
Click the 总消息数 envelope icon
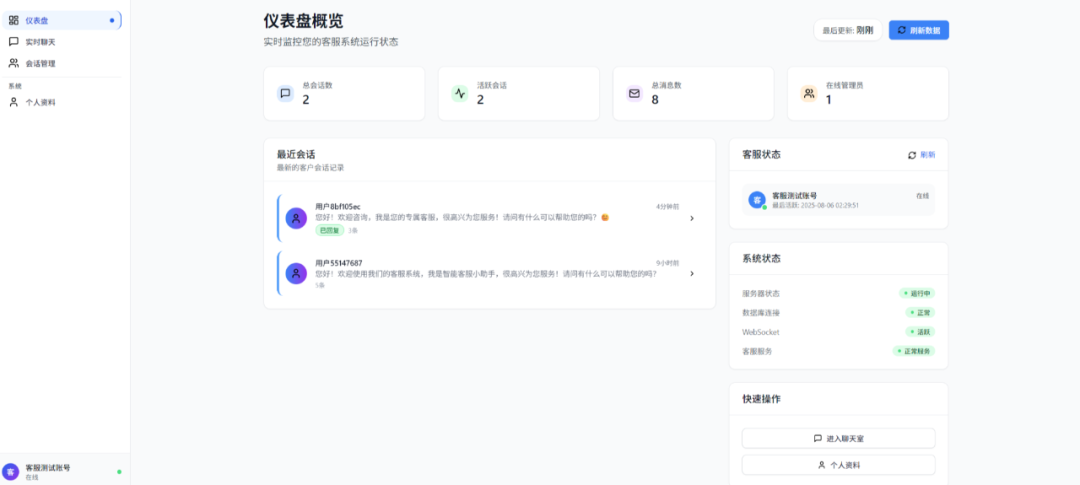(634, 94)
